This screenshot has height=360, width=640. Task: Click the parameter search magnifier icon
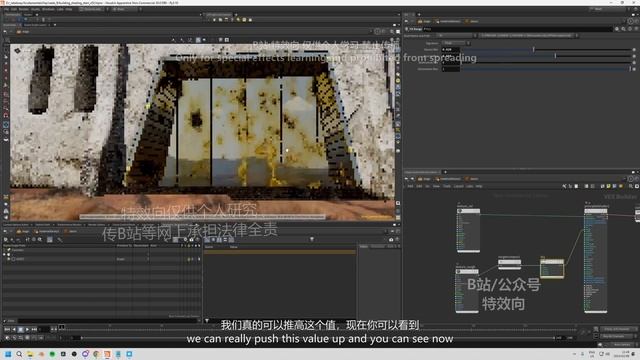click(x=623, y=29)
